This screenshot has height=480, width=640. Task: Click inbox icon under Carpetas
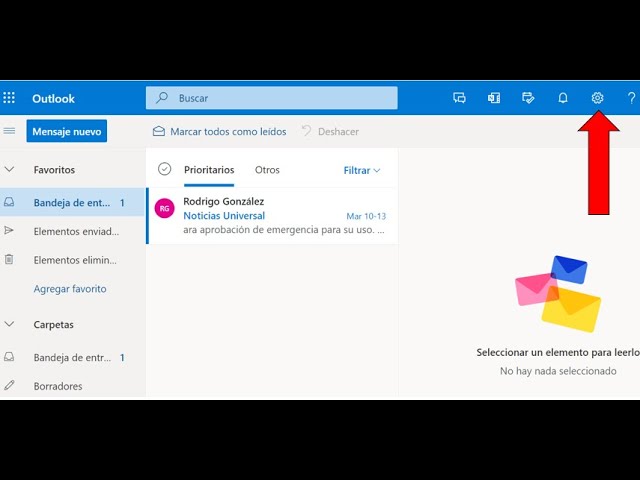coord(9,357)
